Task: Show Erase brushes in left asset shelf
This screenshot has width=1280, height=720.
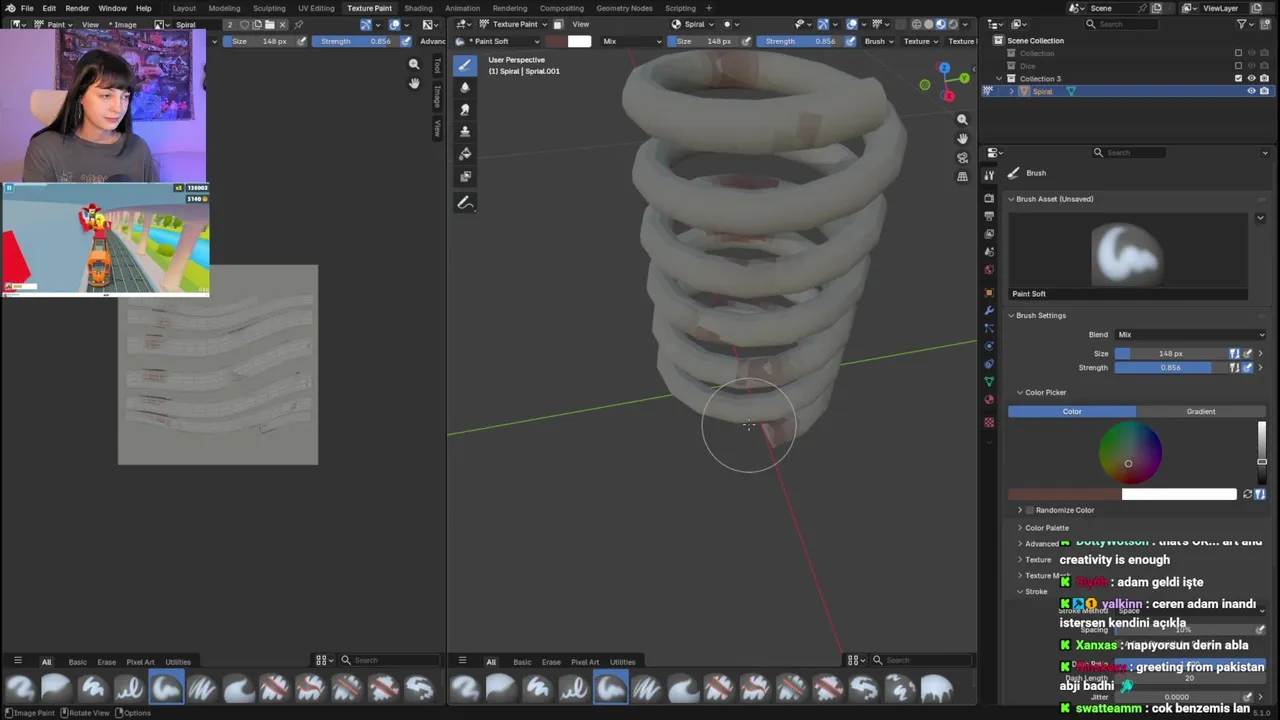Action: (106, 661)
